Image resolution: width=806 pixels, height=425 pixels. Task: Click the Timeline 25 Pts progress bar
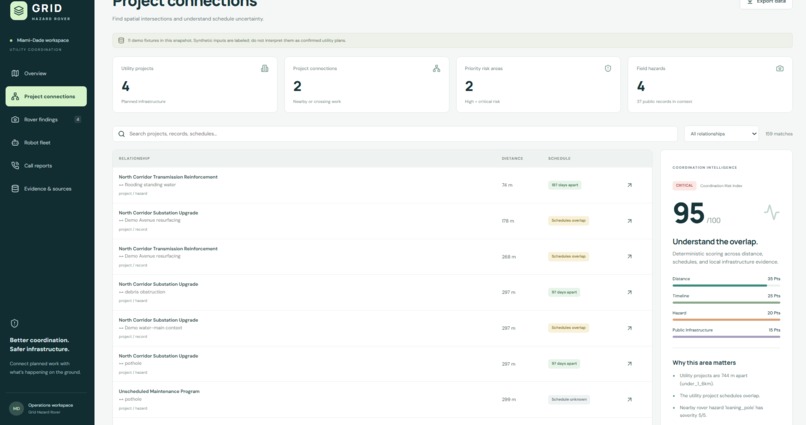point(726,303)
